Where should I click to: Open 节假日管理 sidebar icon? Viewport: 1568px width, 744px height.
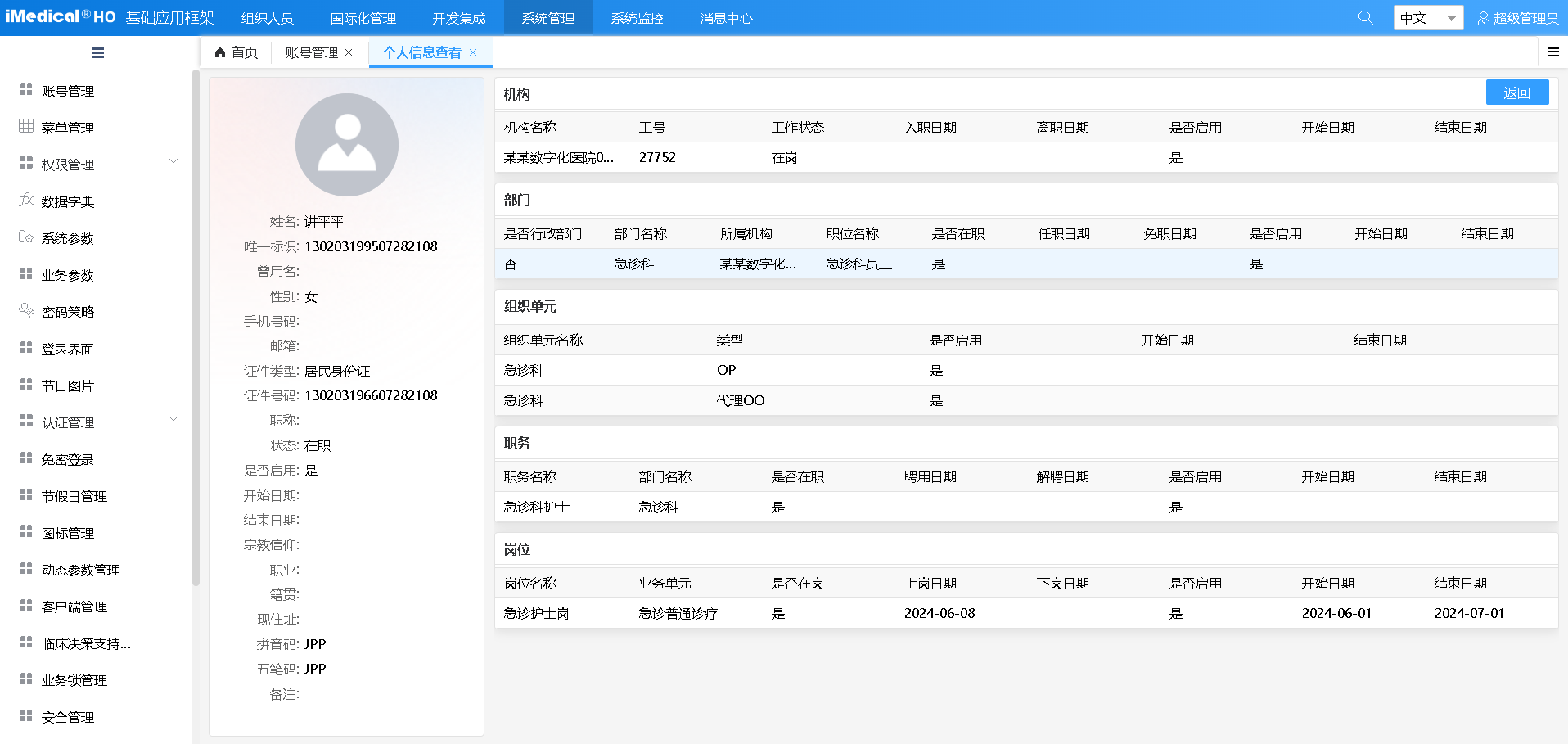coord(25,495)
